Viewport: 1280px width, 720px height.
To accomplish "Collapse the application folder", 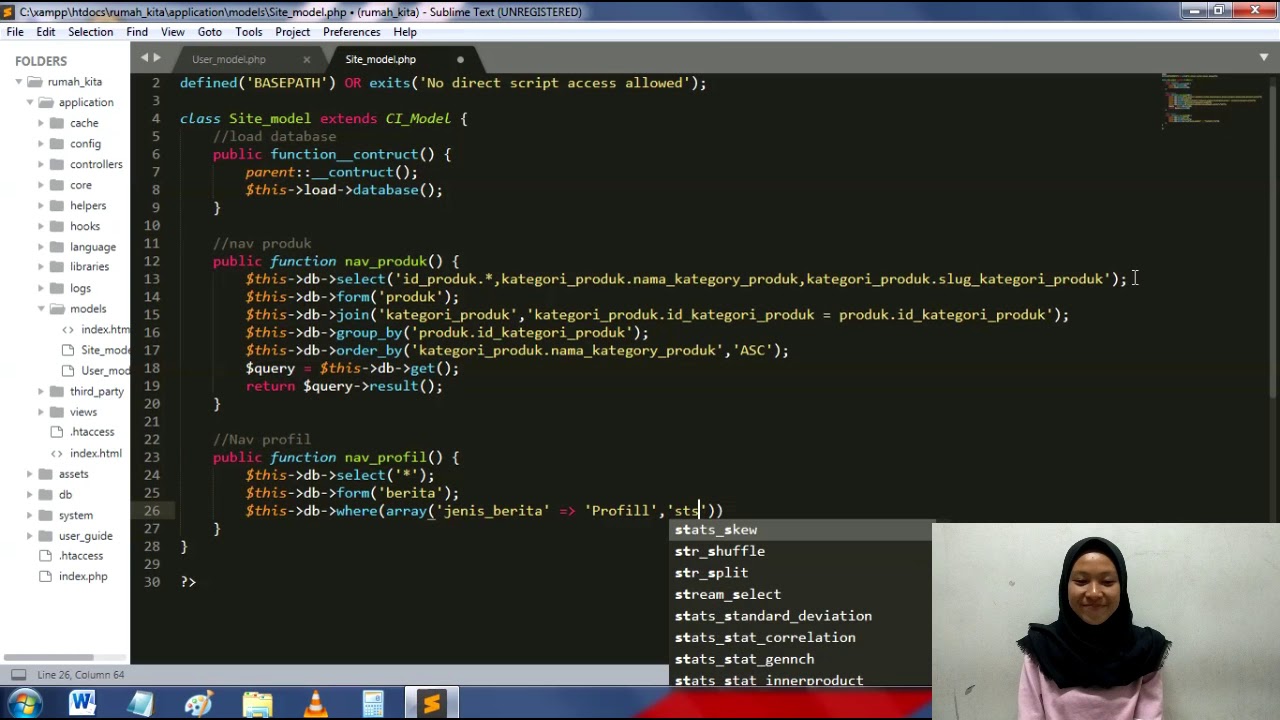I will tap(30, 103).
